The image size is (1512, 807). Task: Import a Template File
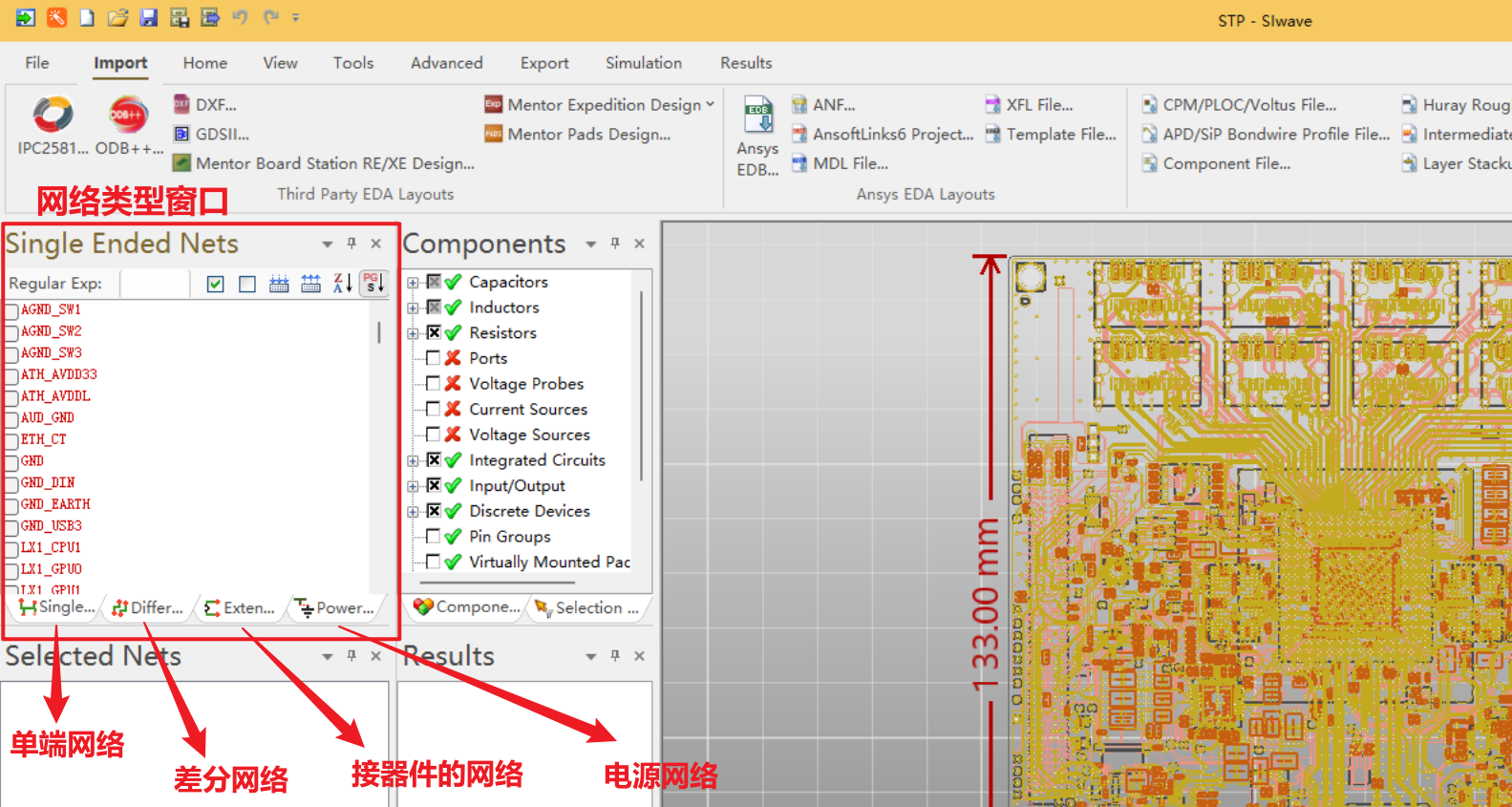coord(1051,134)
